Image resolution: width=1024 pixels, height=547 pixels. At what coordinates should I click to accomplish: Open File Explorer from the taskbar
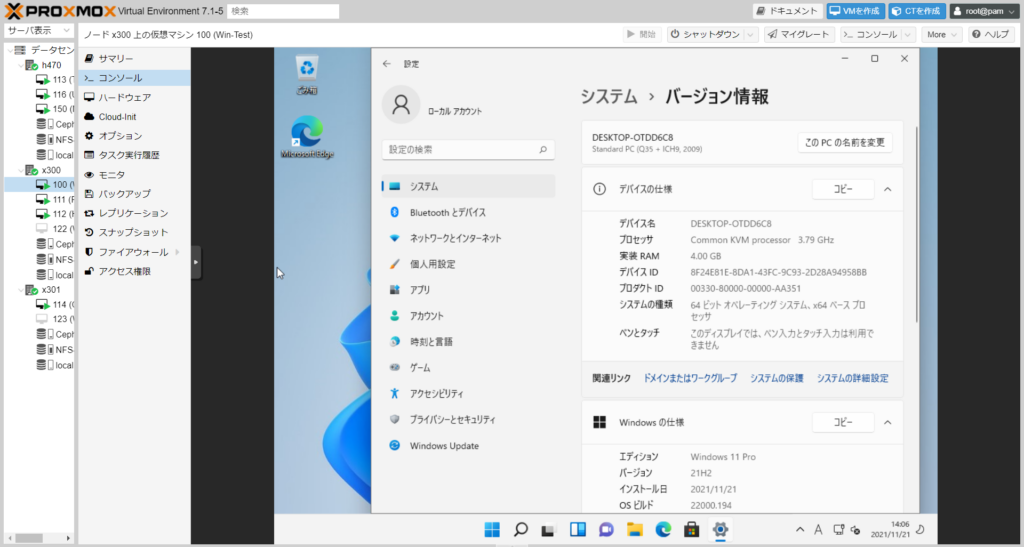pos(634,530)
